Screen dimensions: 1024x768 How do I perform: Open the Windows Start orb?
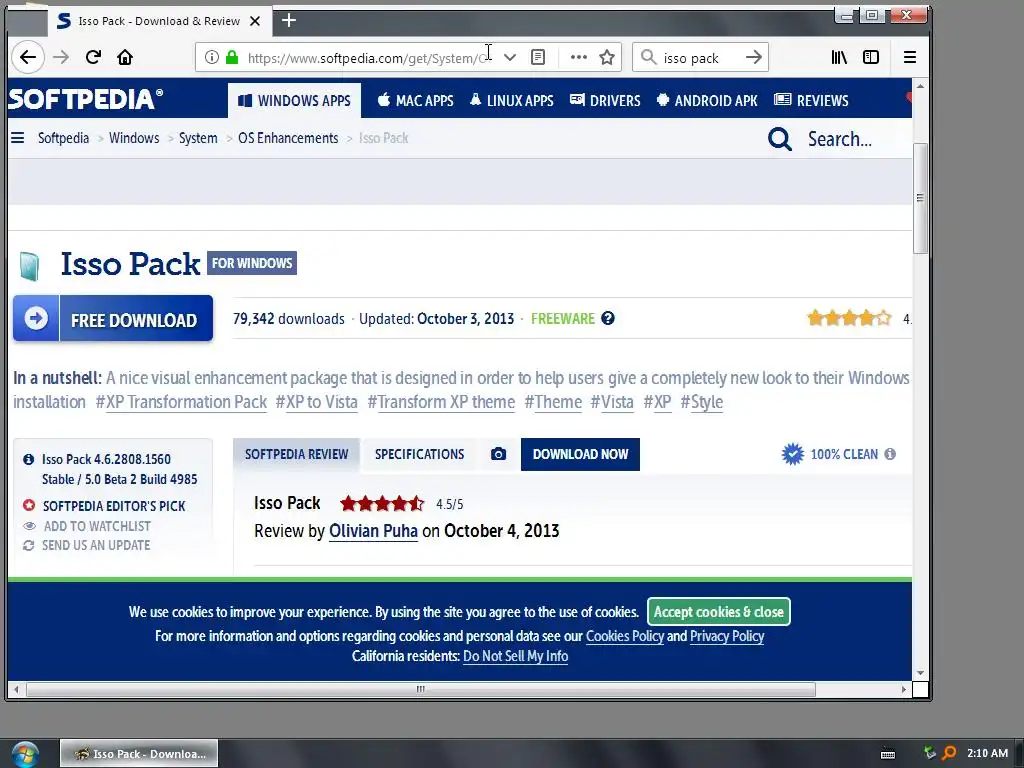click(25, 754)
